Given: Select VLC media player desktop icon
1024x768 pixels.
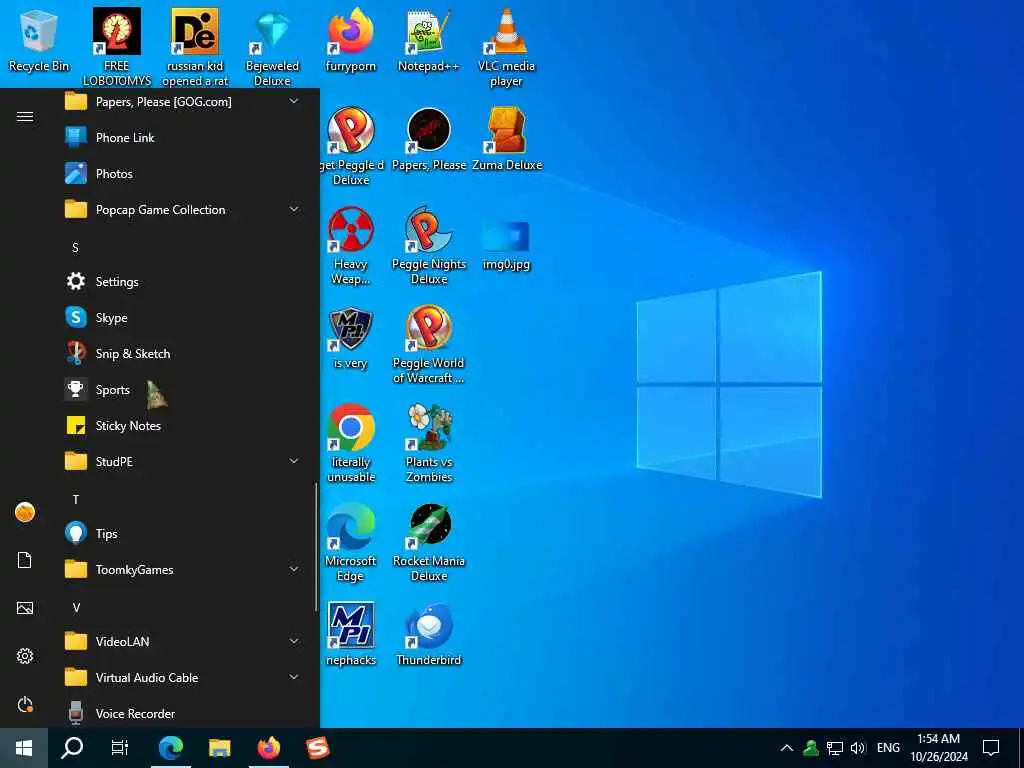Looking at the screenshot, I should pyautogui.click(x=506, y=47).
